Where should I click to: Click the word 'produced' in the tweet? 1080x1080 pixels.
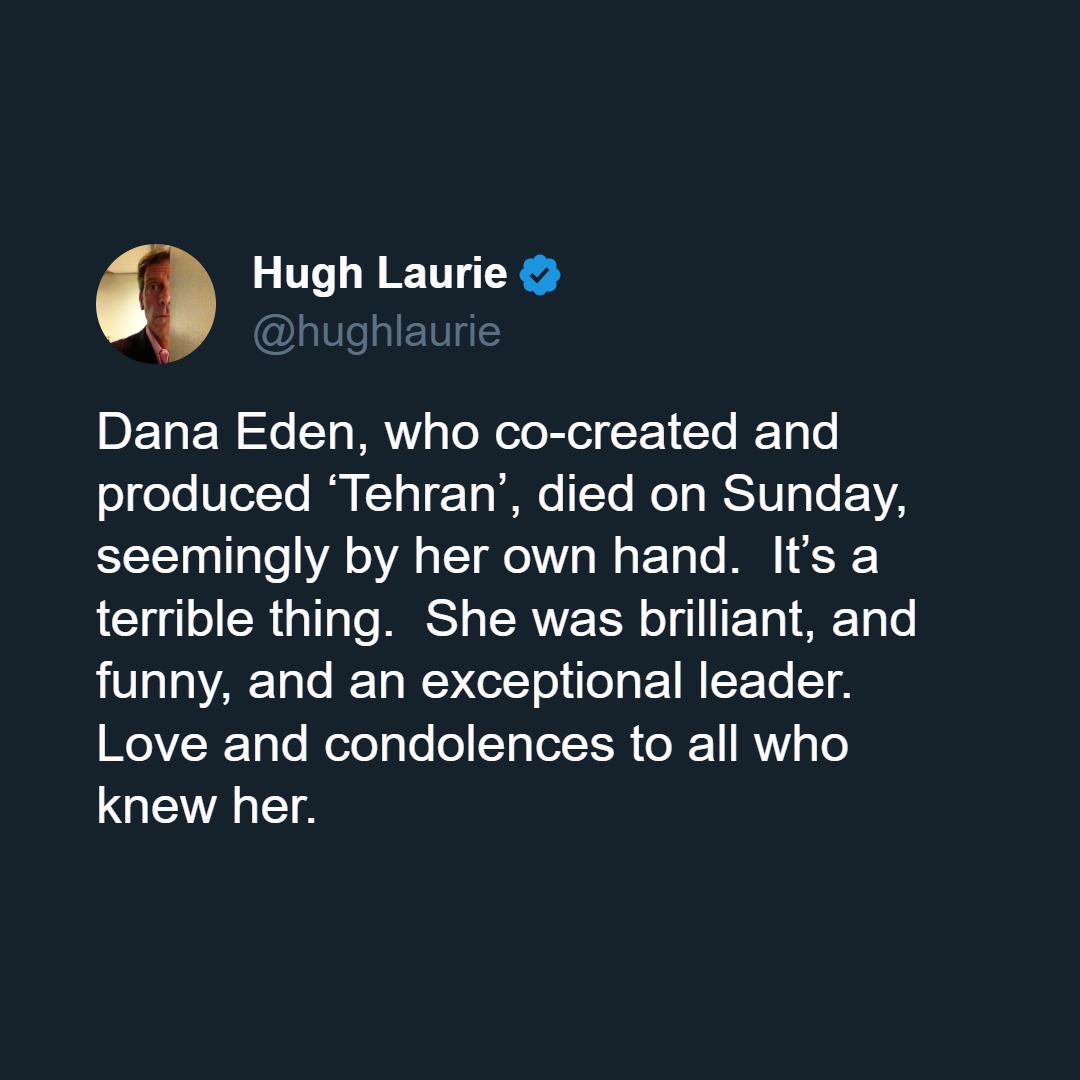pyautogui.click(x=204, y=495)
